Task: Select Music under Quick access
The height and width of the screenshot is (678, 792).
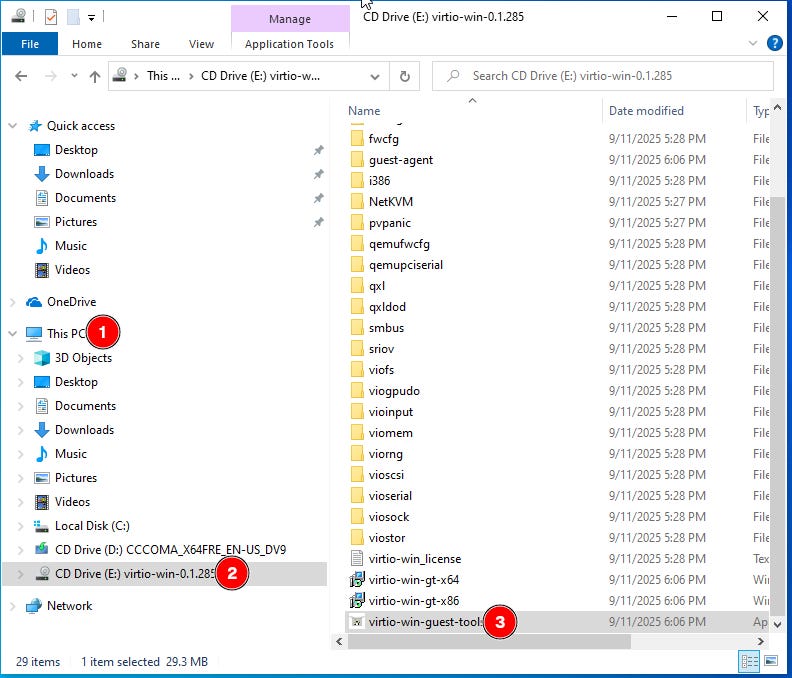Action: (x=71, y=246)
